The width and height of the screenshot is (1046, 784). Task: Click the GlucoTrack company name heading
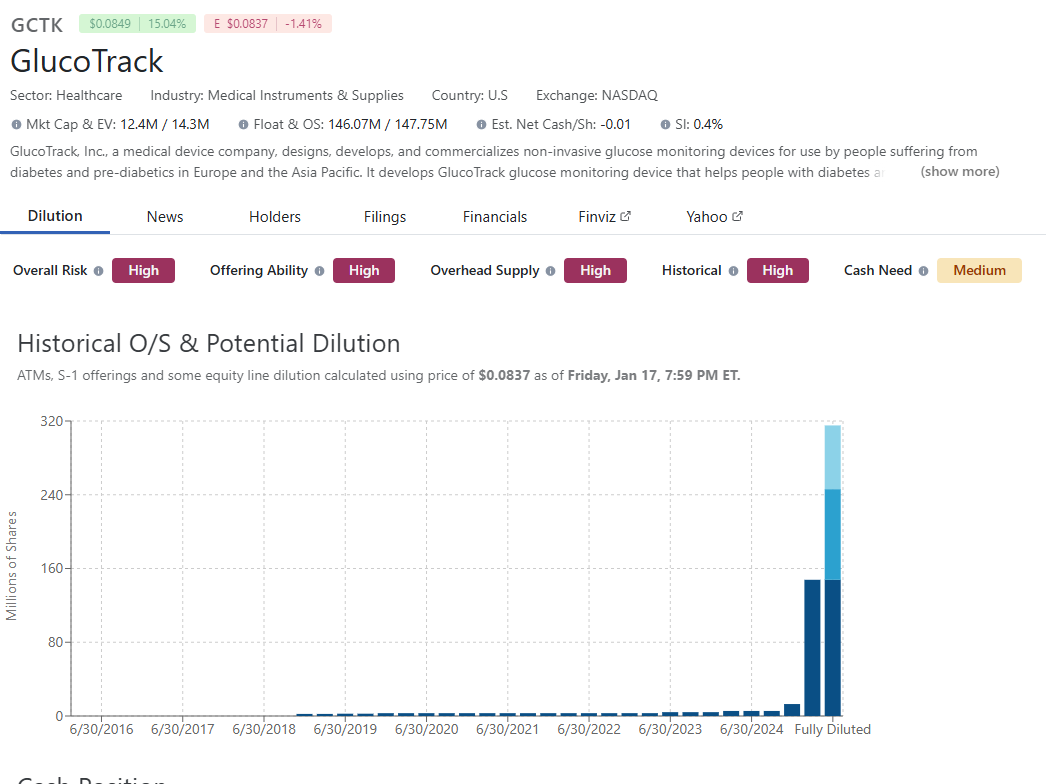[87, 61]
